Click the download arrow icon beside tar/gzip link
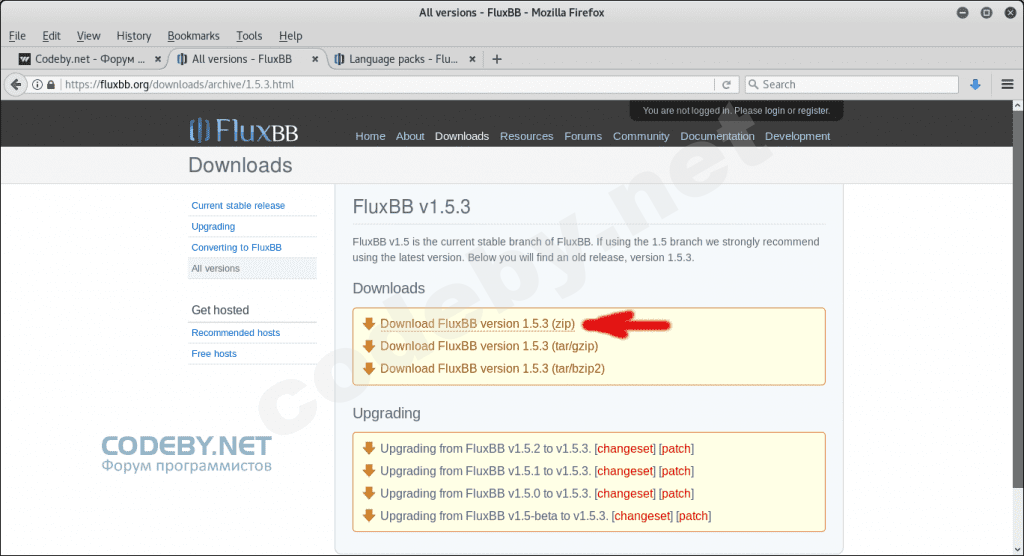Image resolution: width=1024 pixels, height=556 pixels. tap(369, 346)
